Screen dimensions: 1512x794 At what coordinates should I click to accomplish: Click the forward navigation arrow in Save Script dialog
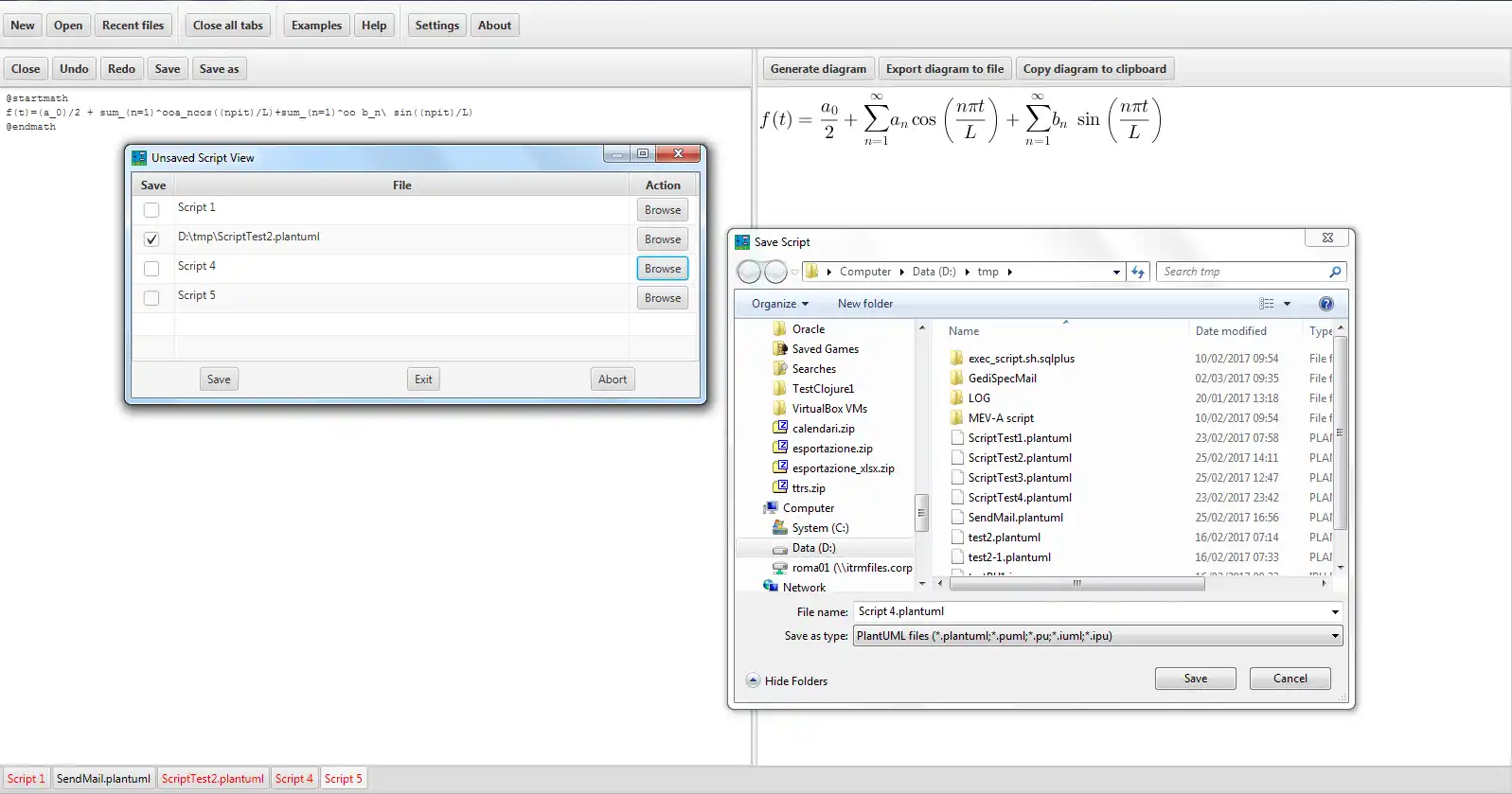[x=775, y=272]
